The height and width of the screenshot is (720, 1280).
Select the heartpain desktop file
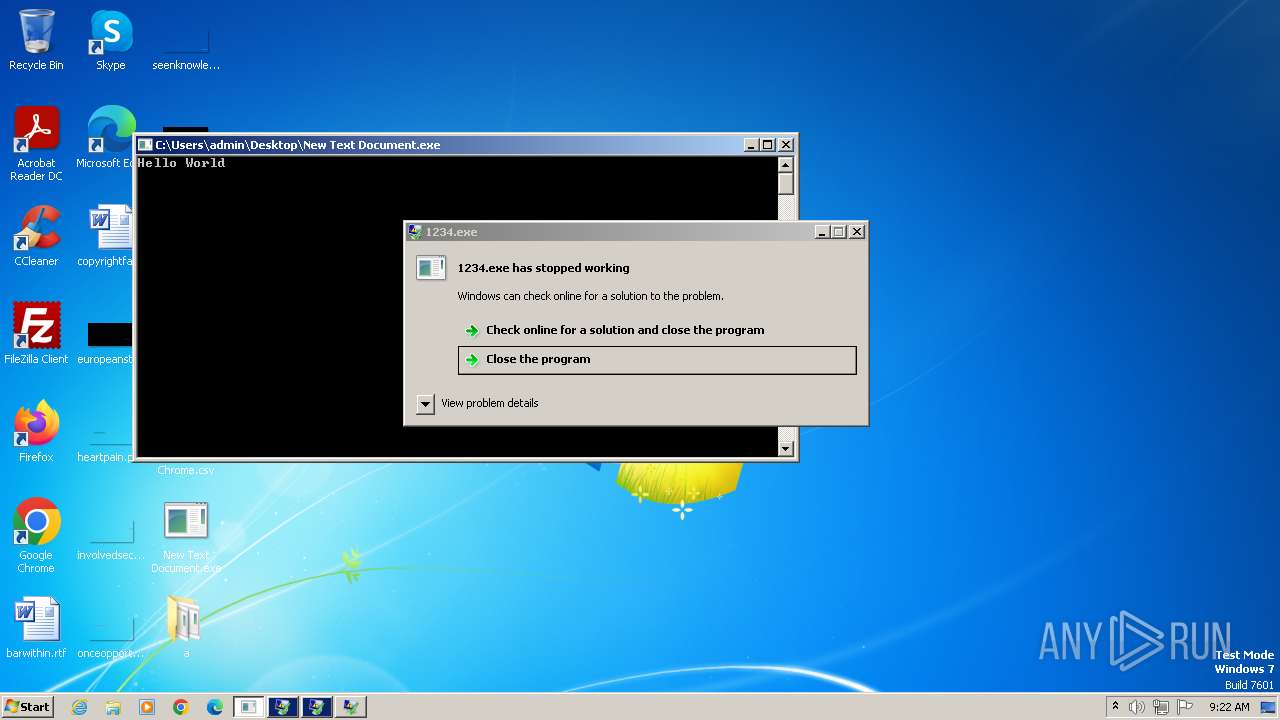click(x=106, y=443)
